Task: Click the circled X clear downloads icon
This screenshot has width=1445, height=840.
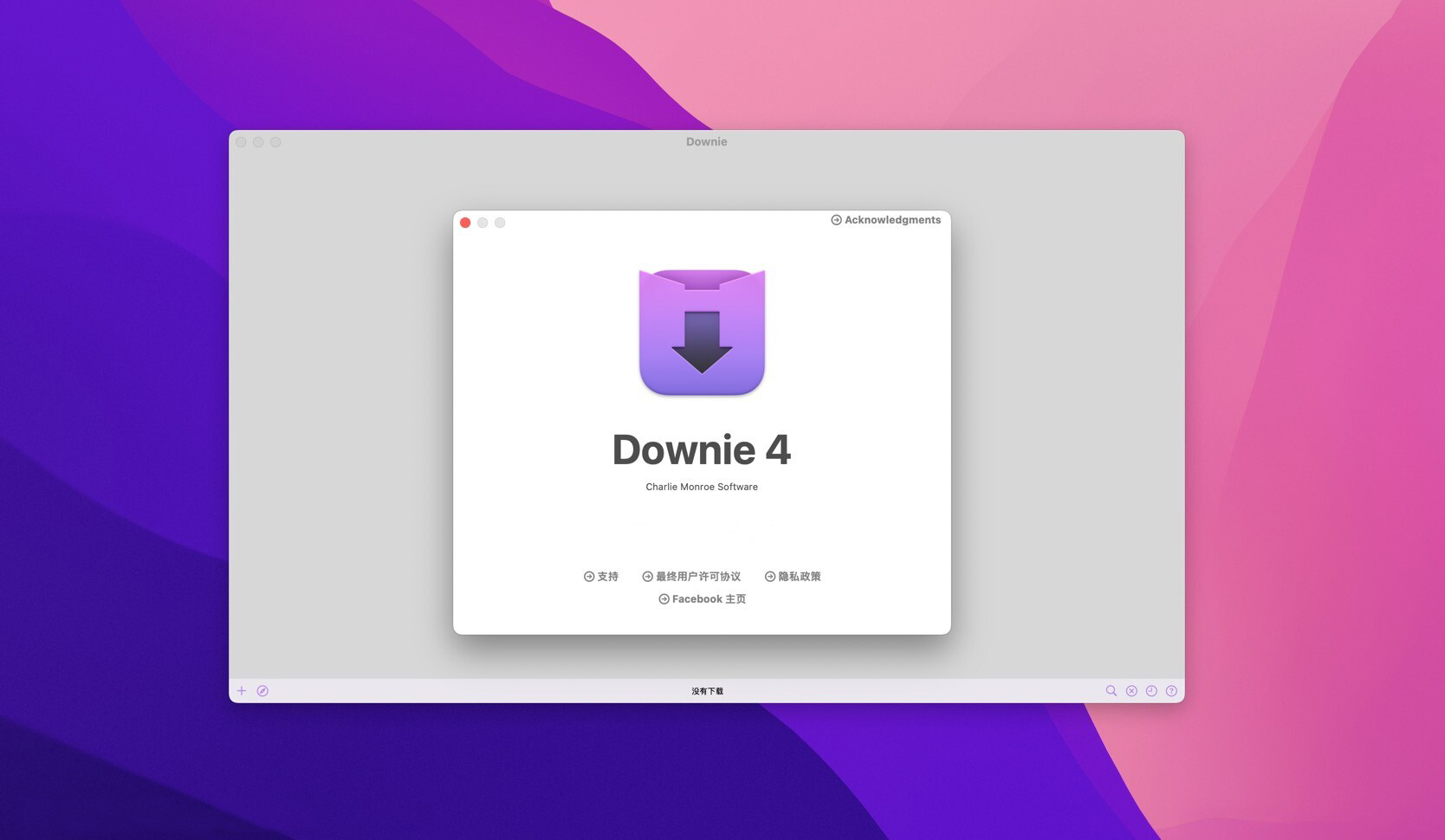Action: [1131, 691]
